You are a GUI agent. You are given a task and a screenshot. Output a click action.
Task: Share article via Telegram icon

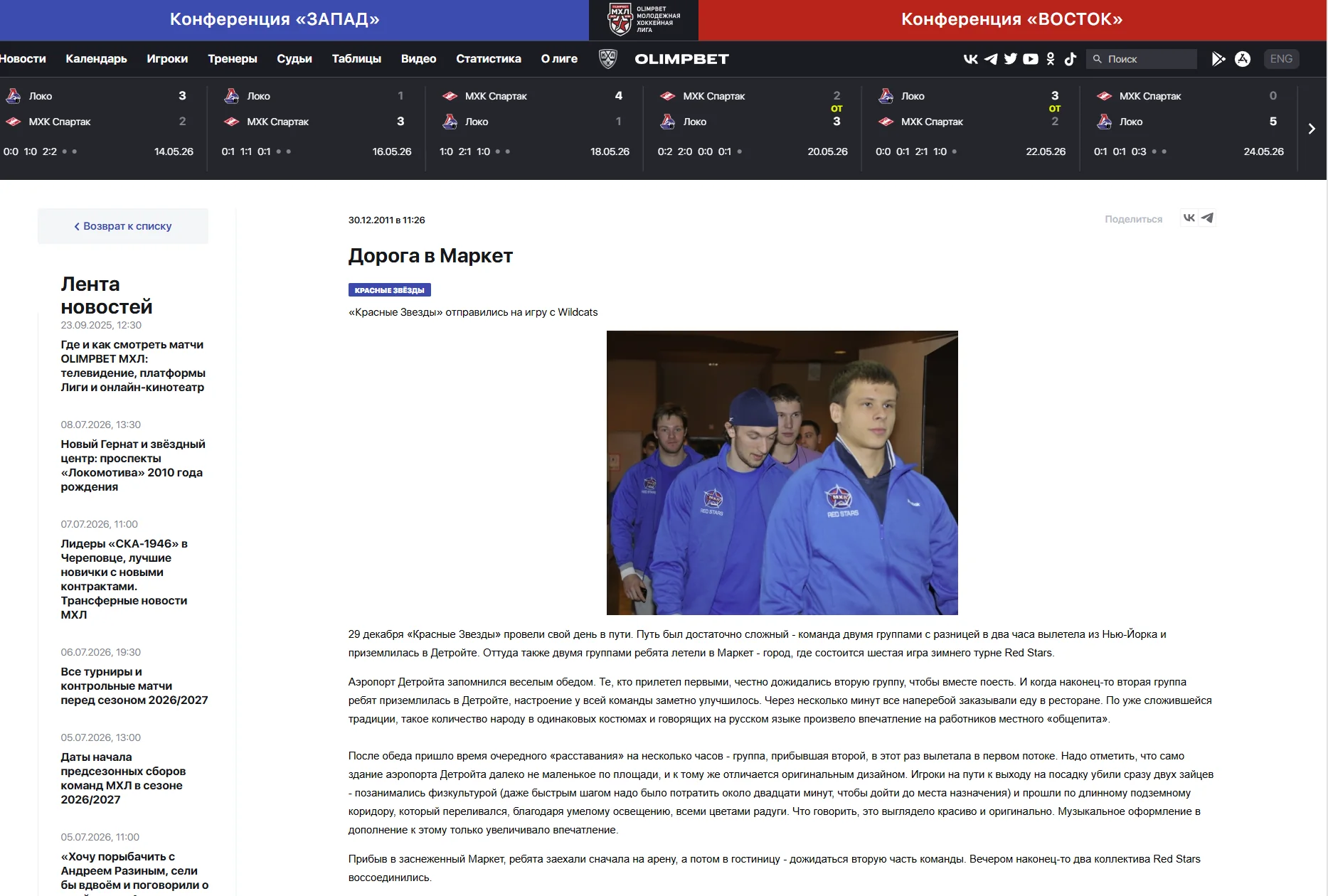tap(1207, 218)
